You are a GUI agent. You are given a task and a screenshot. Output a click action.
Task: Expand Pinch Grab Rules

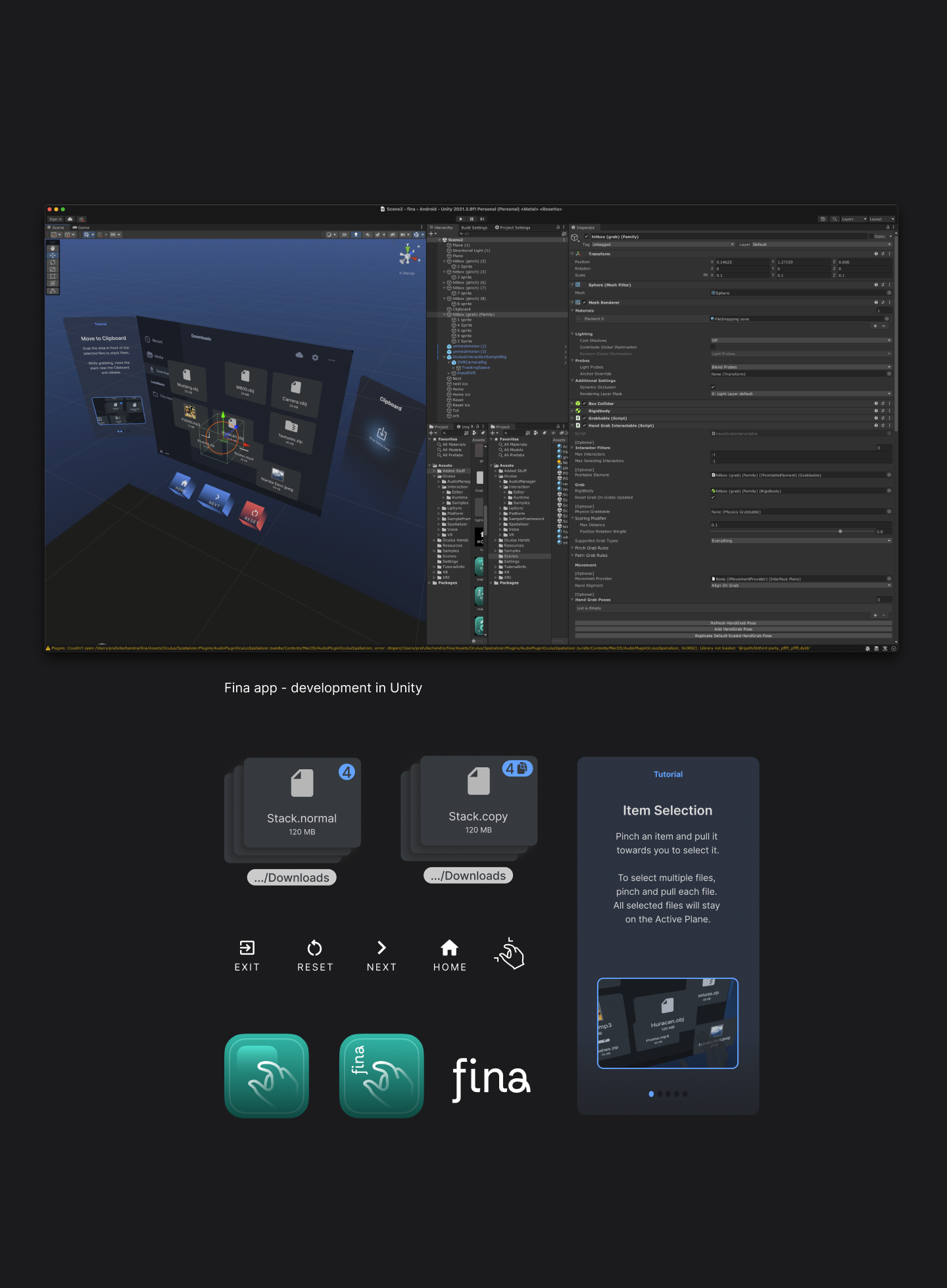pyautogui.click(x=572, y=548)
